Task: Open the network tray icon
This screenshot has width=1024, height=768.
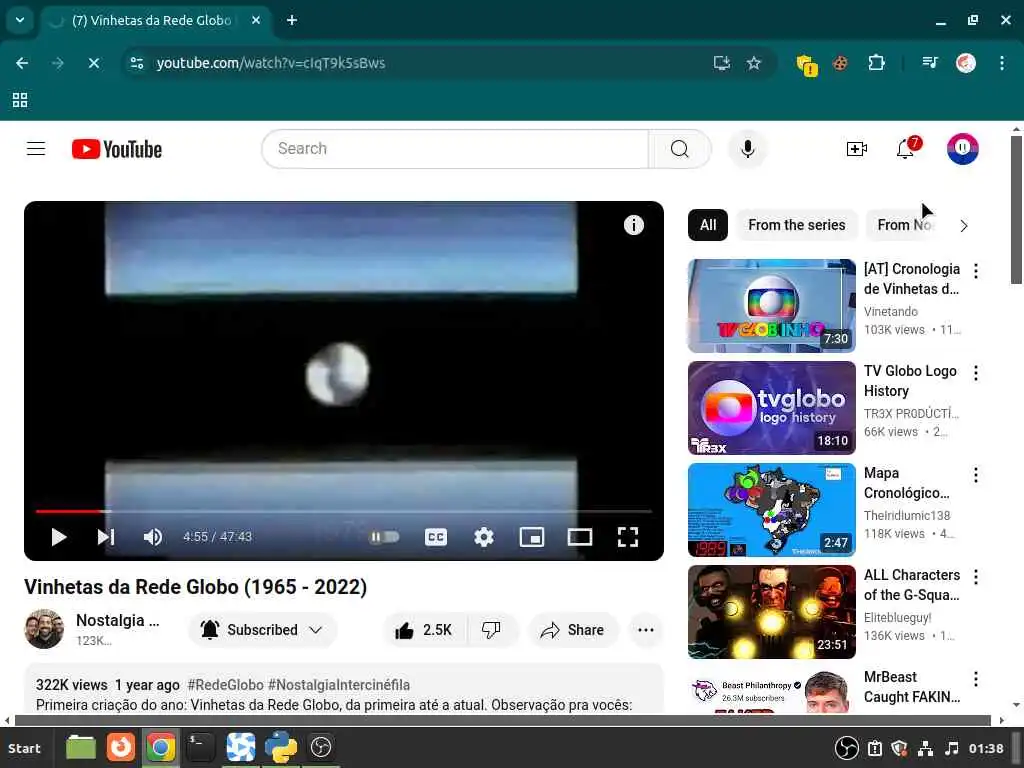Action: click(925, 748)
